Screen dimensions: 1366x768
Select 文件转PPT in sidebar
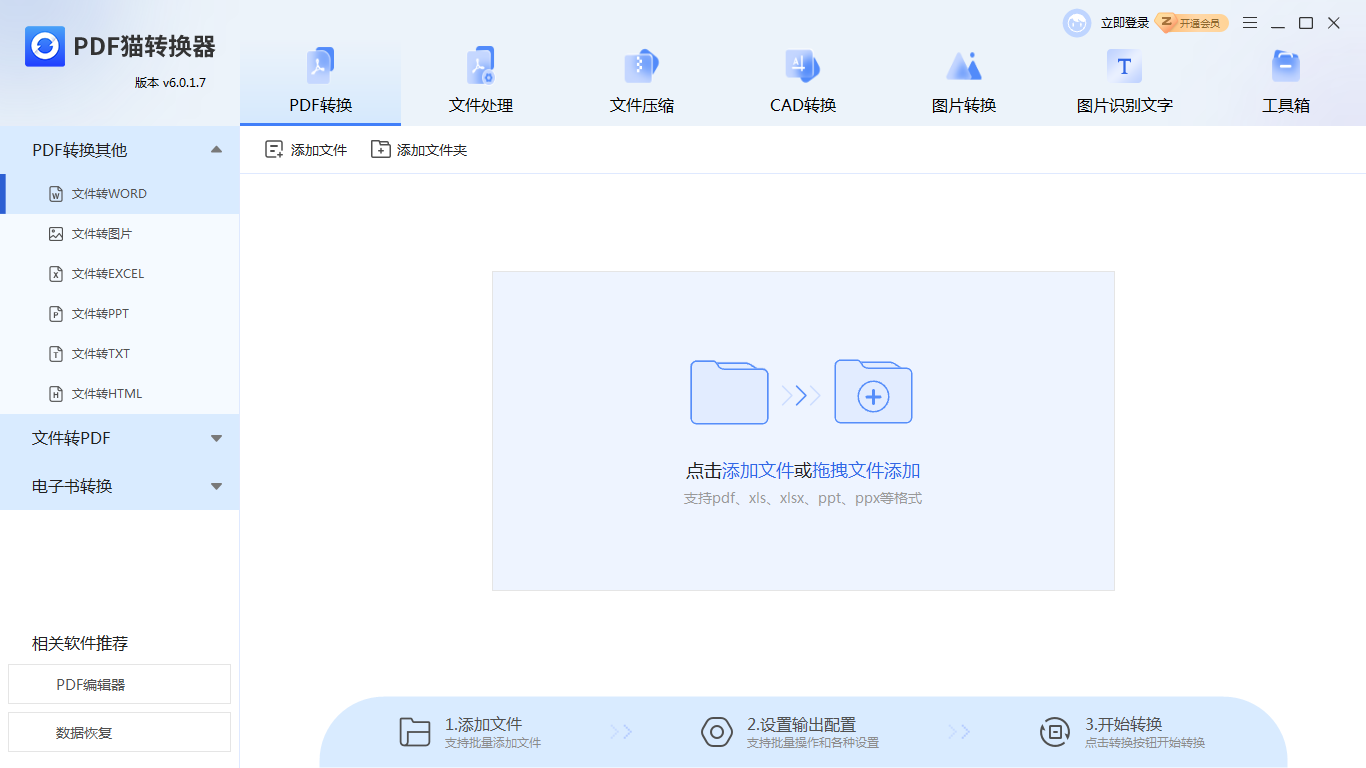(120, 314)
